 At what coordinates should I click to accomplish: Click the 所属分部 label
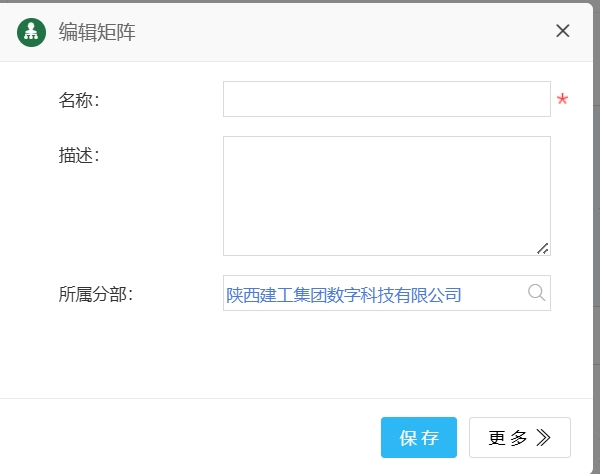coord(96,294)
